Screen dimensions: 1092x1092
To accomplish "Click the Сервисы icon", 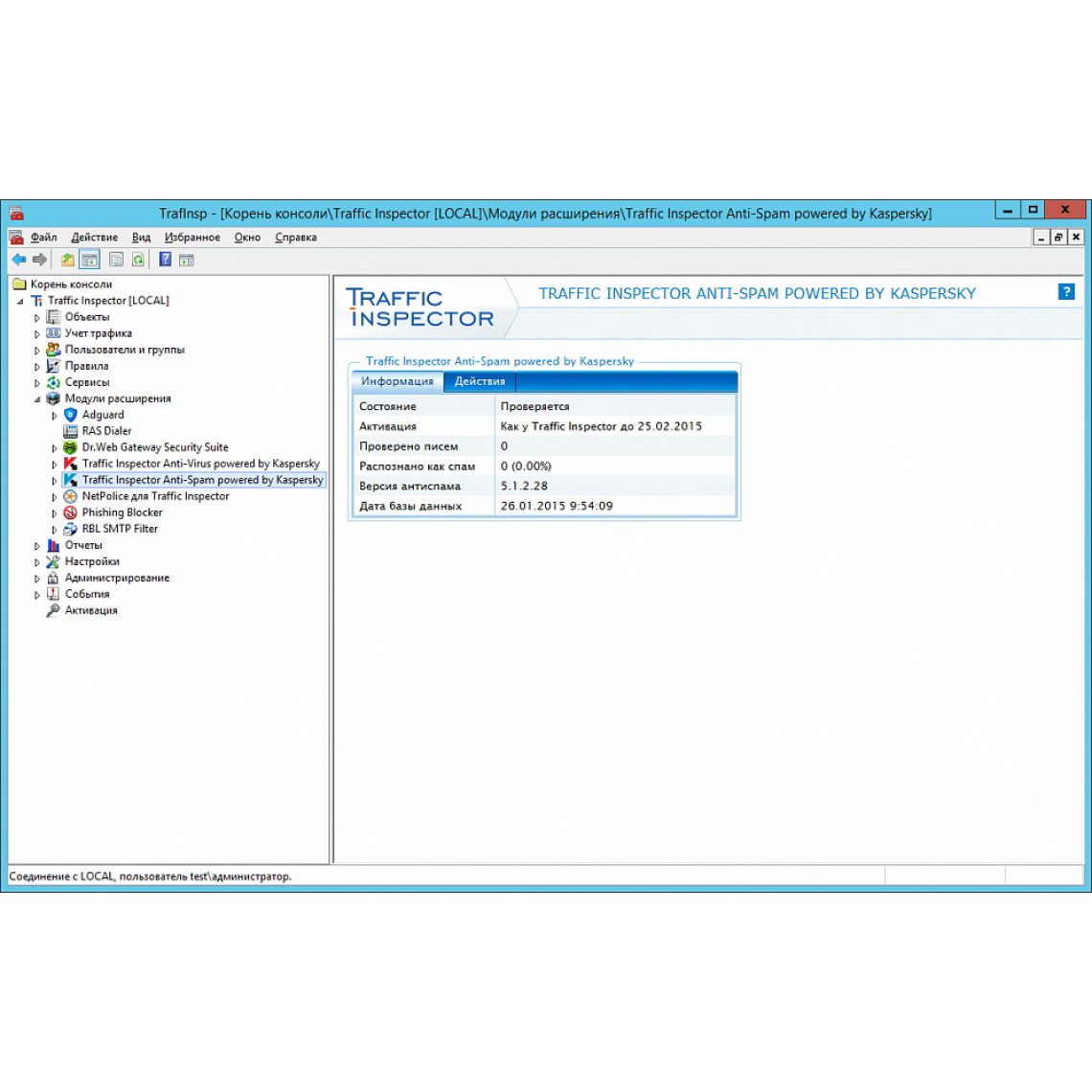I will click(53, 382).
